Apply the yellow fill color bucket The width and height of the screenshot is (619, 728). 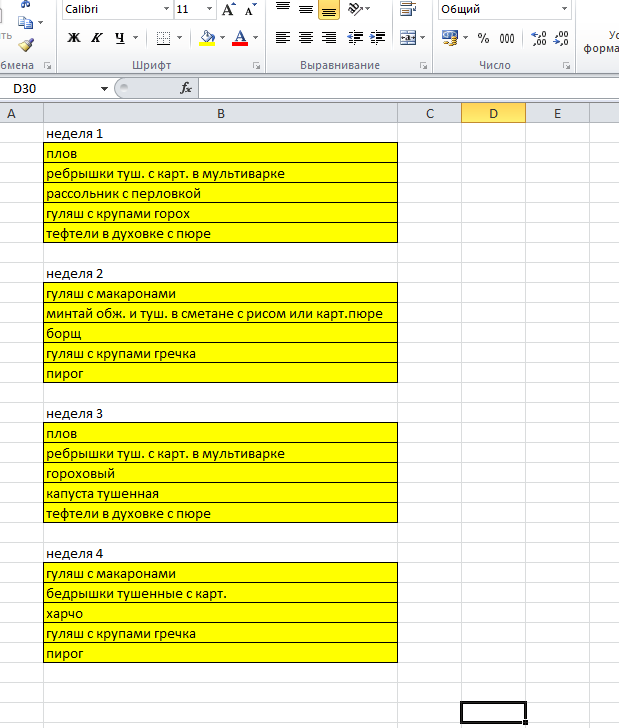coord(207,38)
